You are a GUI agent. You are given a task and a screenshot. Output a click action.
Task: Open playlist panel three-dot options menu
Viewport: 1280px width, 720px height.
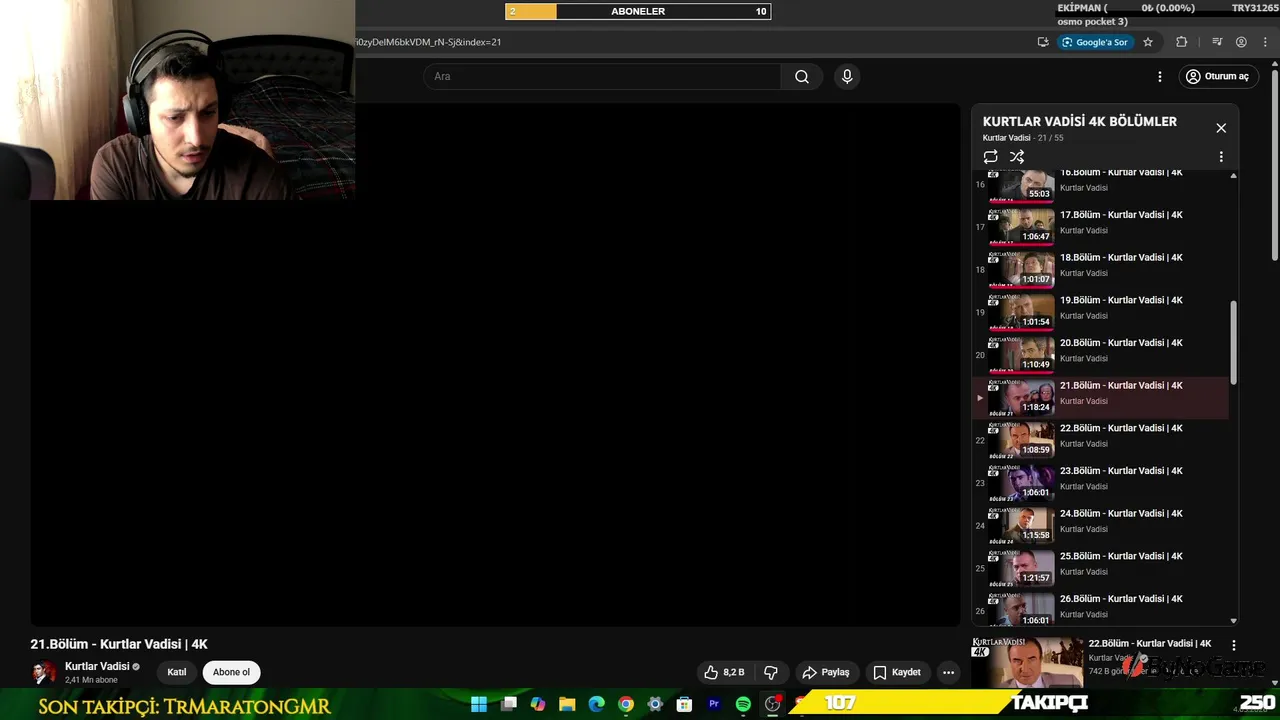(x=1221, y=157)
